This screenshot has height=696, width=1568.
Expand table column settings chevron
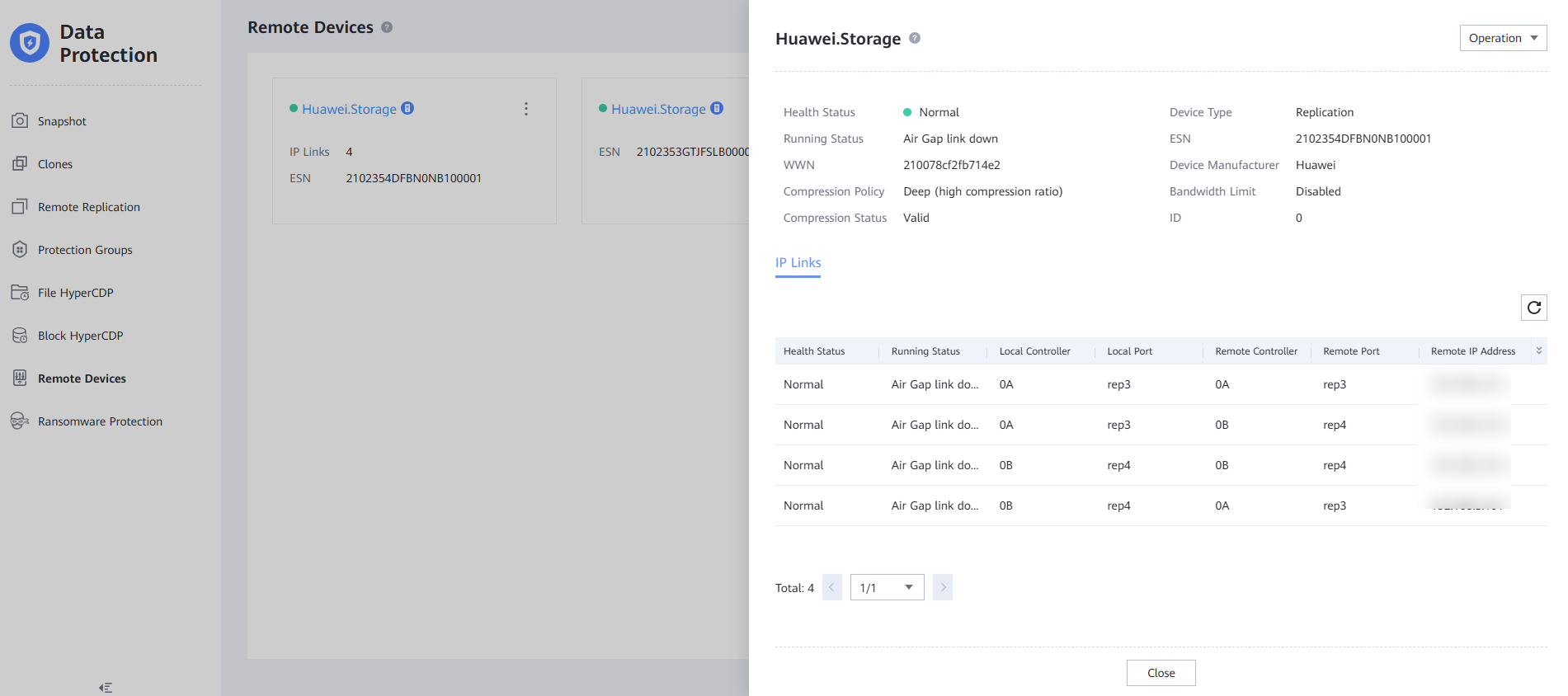1538,351
